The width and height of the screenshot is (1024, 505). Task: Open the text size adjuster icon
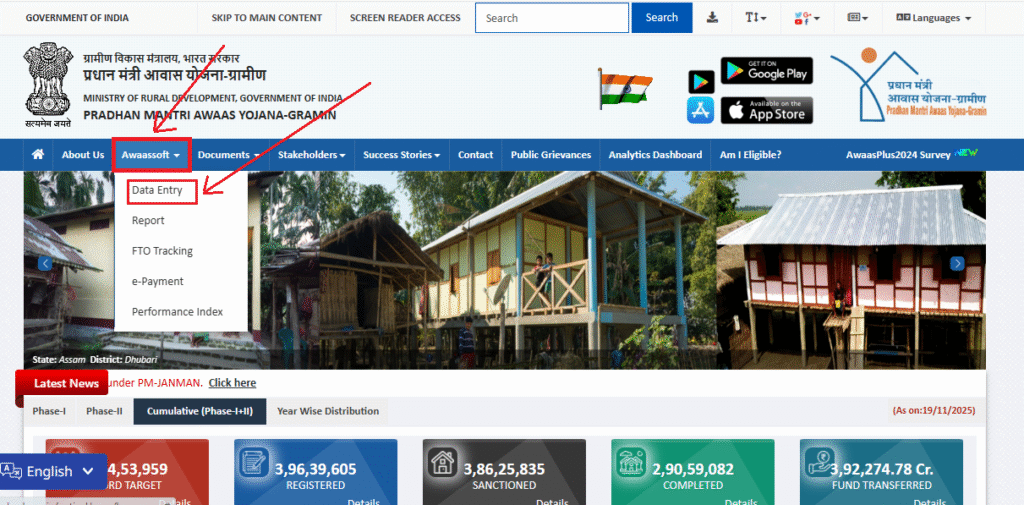click(756, 18)
